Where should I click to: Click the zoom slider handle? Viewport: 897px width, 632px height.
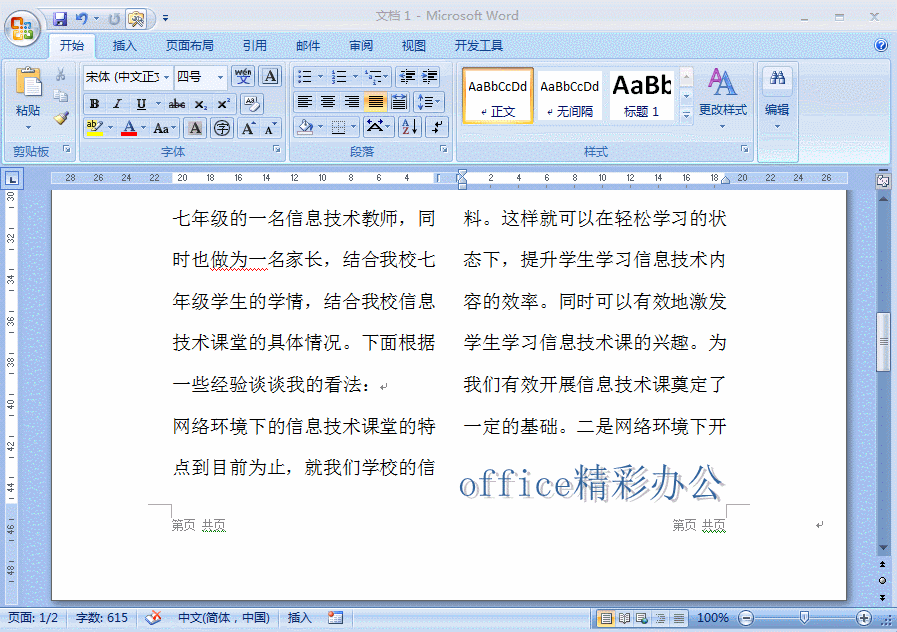tap(804, 618)
